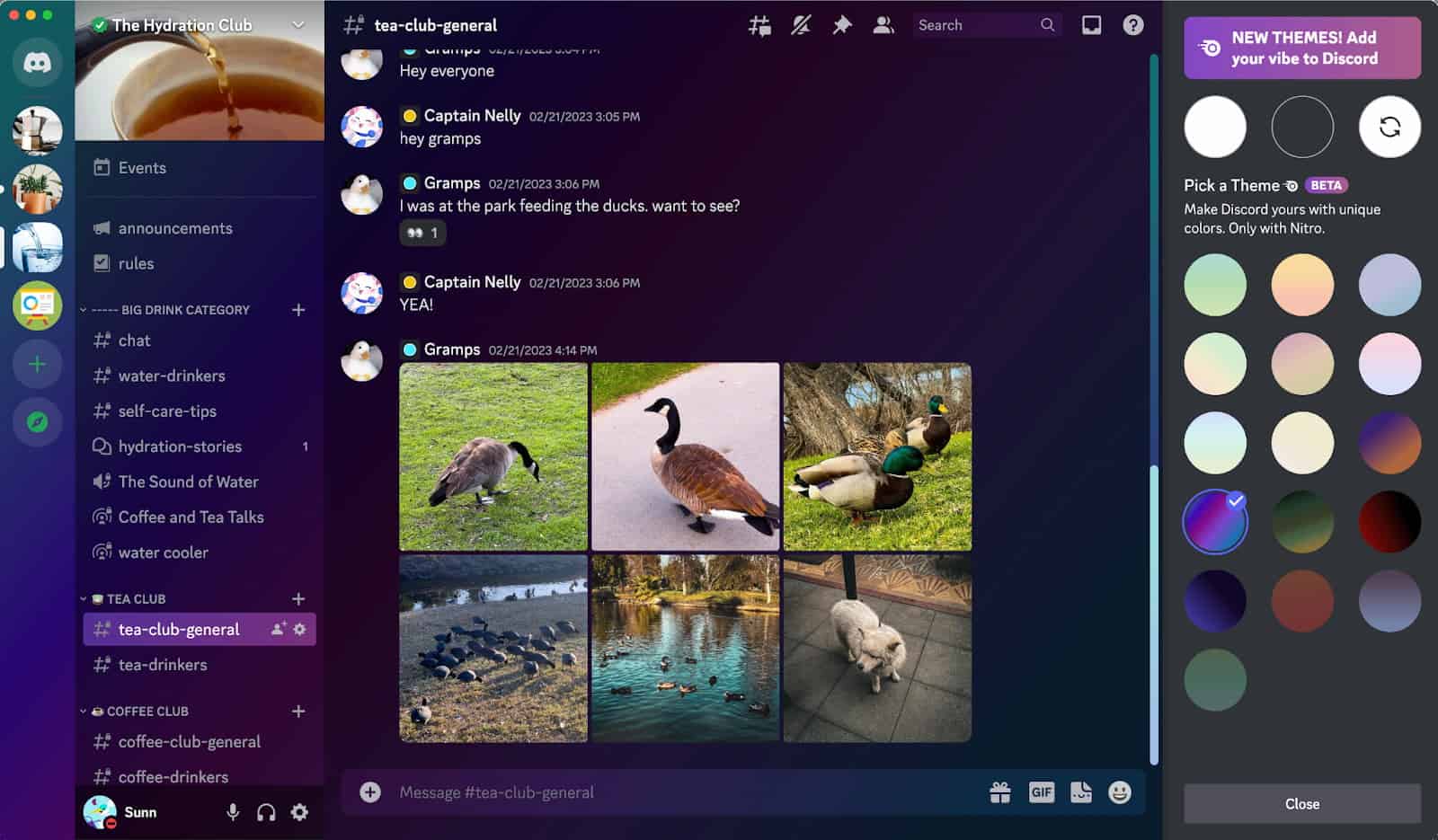Toggle deafen with the headphones icon
Screen dimensions: 1438x840
pos(266,811)
